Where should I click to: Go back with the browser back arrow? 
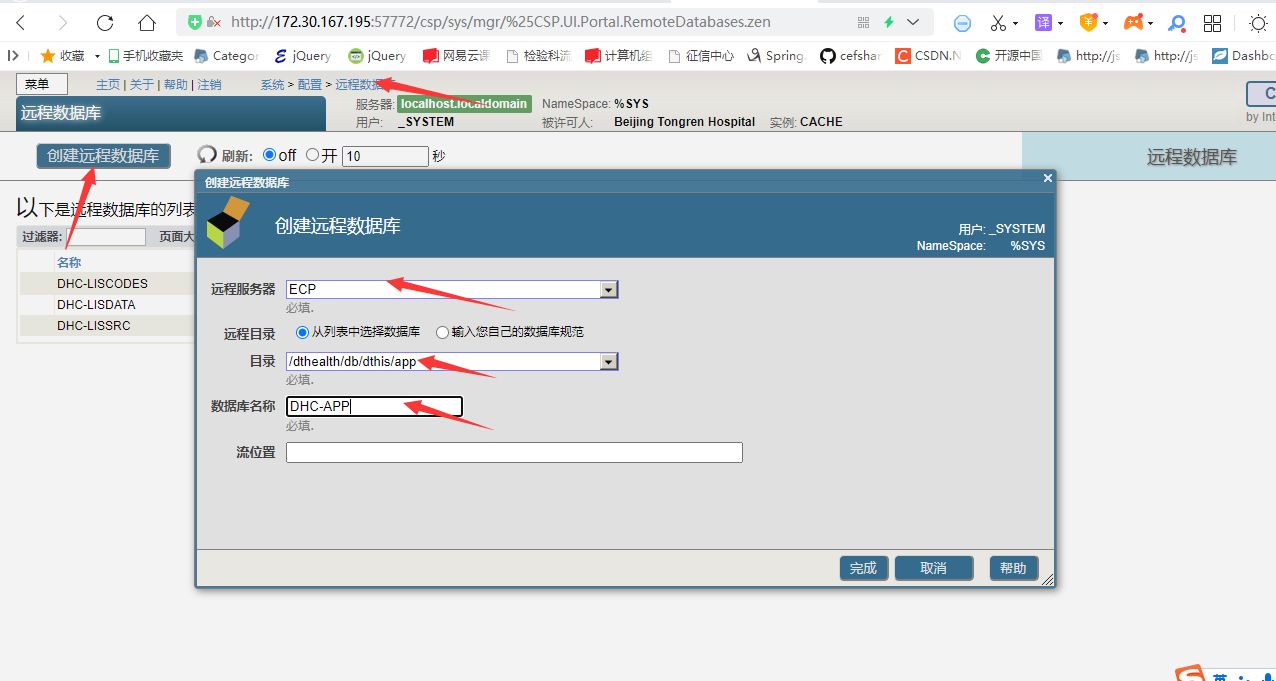[x=20, y=22]
